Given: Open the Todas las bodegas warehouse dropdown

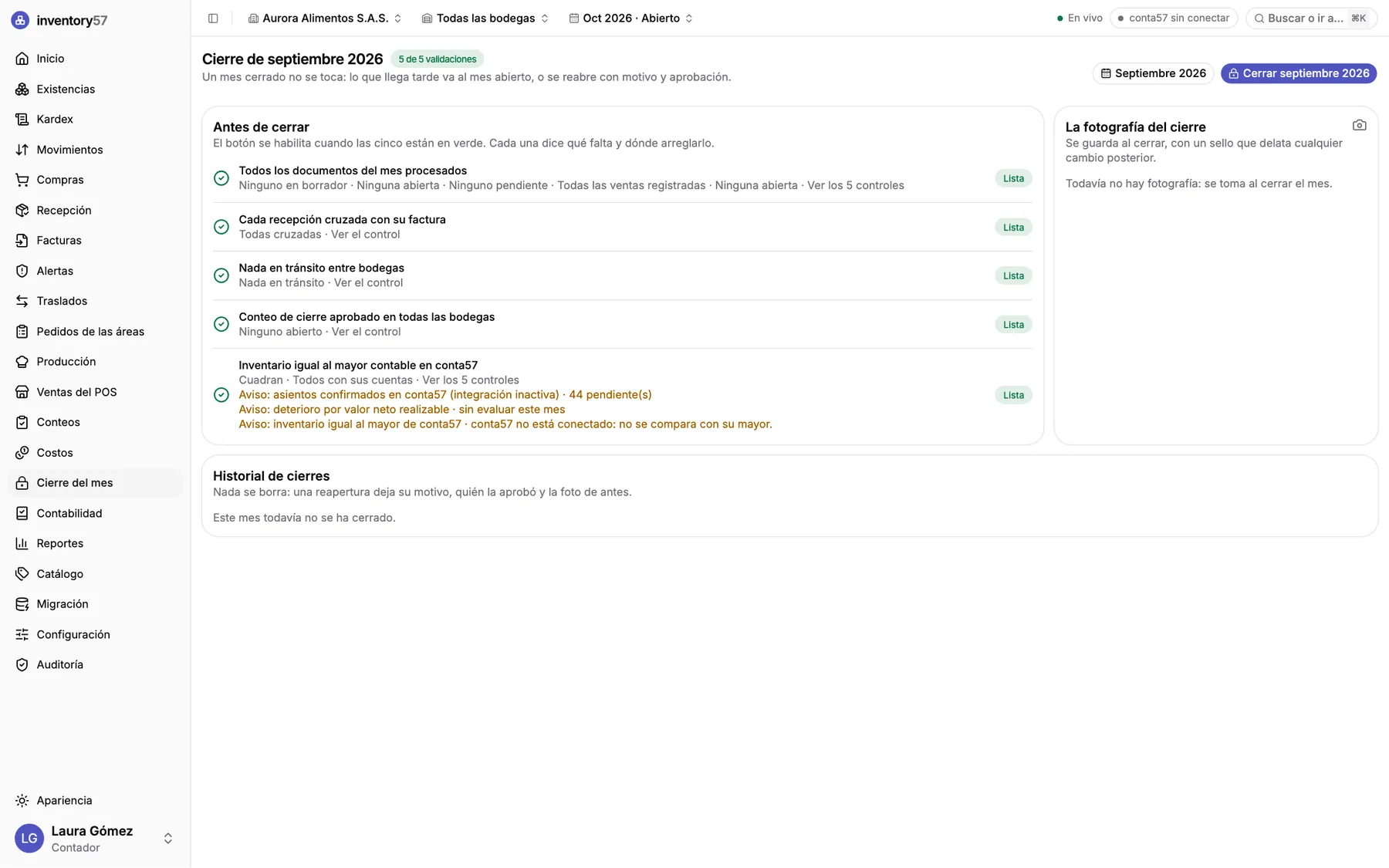Looking at the screenshot, I should pos(485,19).
